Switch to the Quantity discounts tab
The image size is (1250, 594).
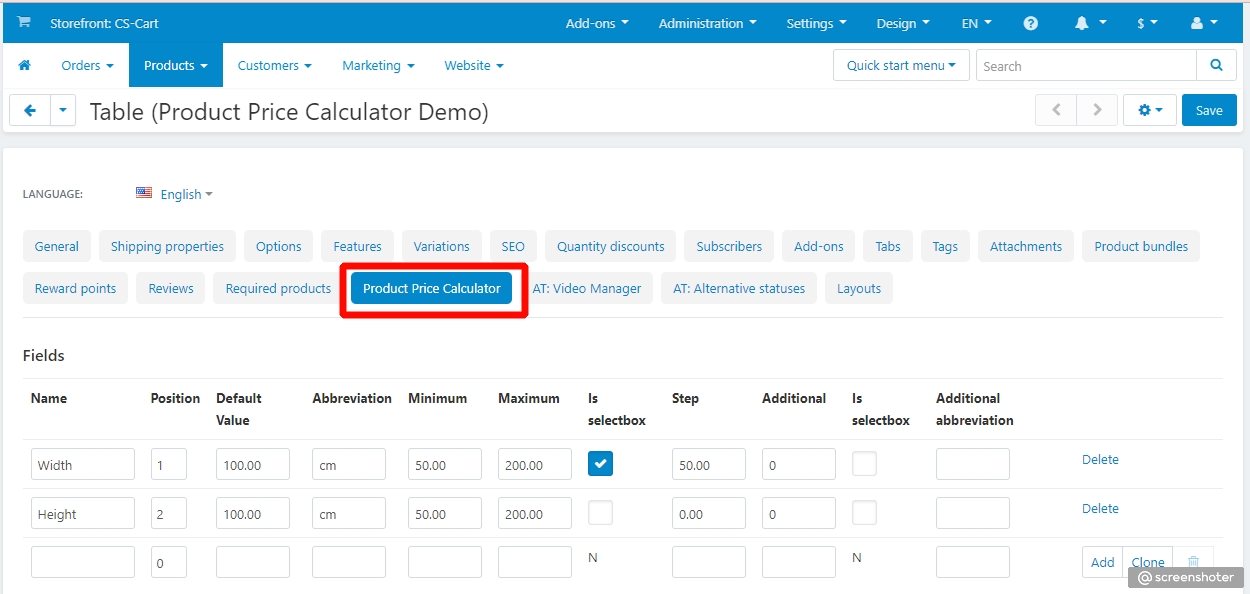click(x=610, y=246)
